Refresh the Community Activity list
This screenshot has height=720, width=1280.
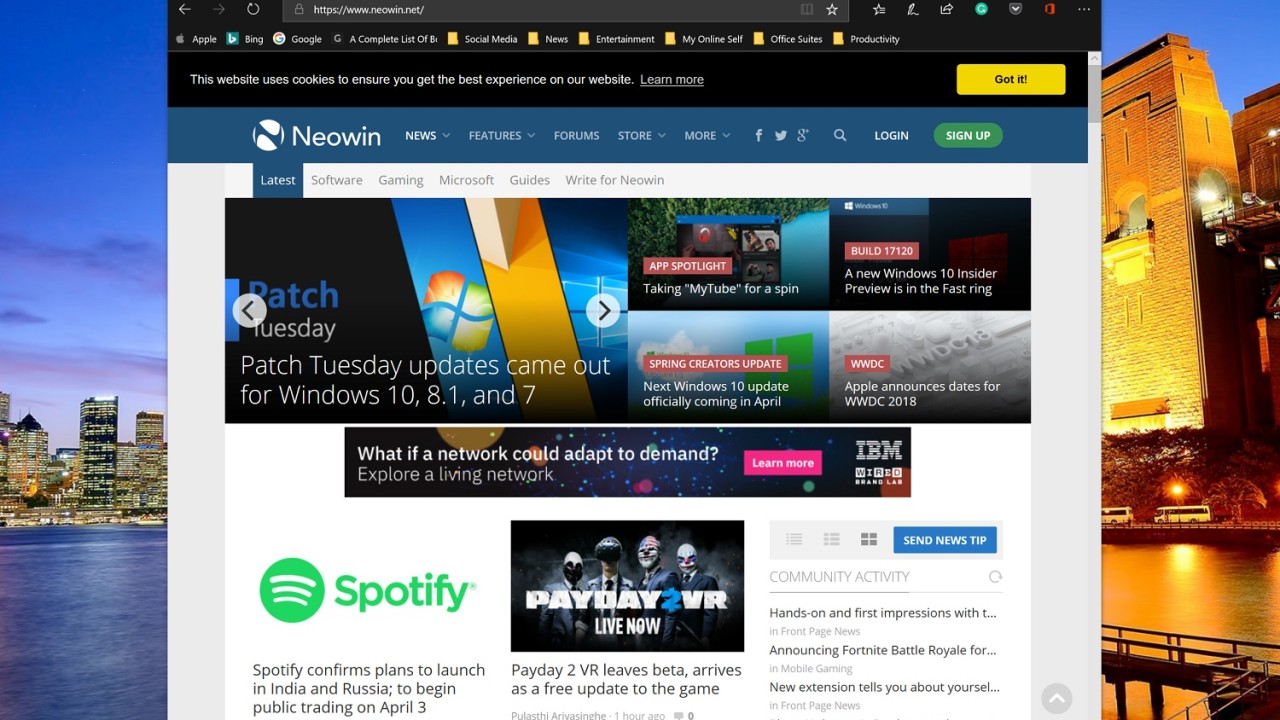[995, 577]
